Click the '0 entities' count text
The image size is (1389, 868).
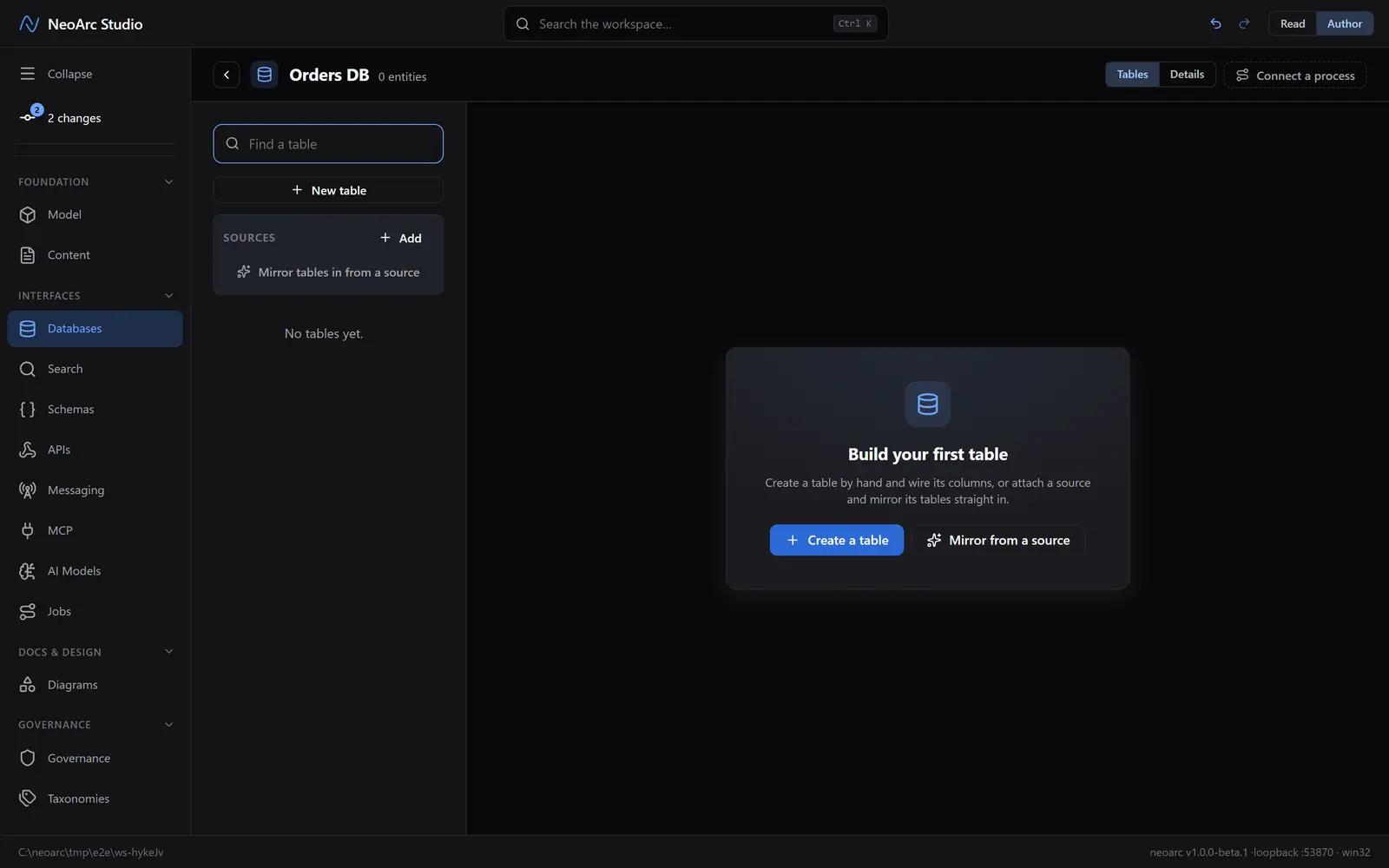[402, 76]
